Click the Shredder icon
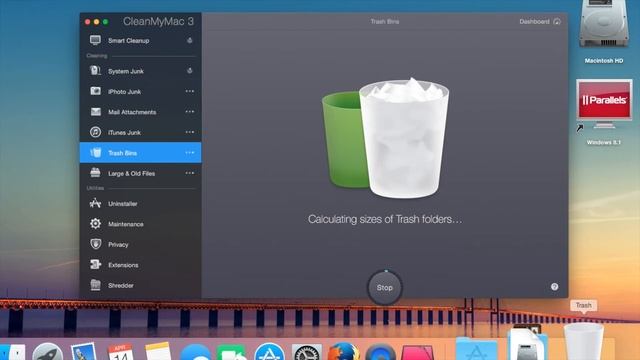The width and height of the screenshot is (640, 360). [95, 284]
